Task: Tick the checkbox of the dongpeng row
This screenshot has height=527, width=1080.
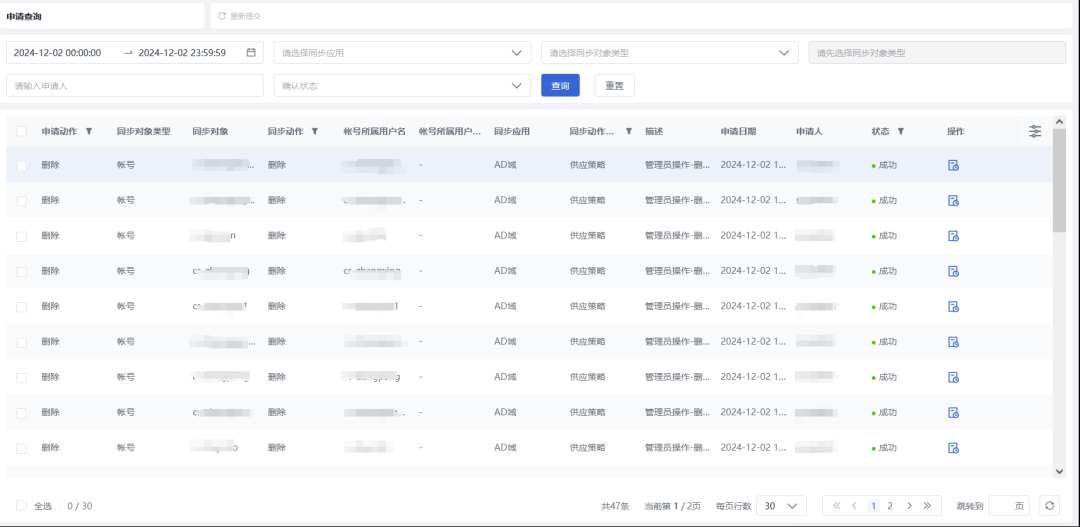Action: (21, 378)
